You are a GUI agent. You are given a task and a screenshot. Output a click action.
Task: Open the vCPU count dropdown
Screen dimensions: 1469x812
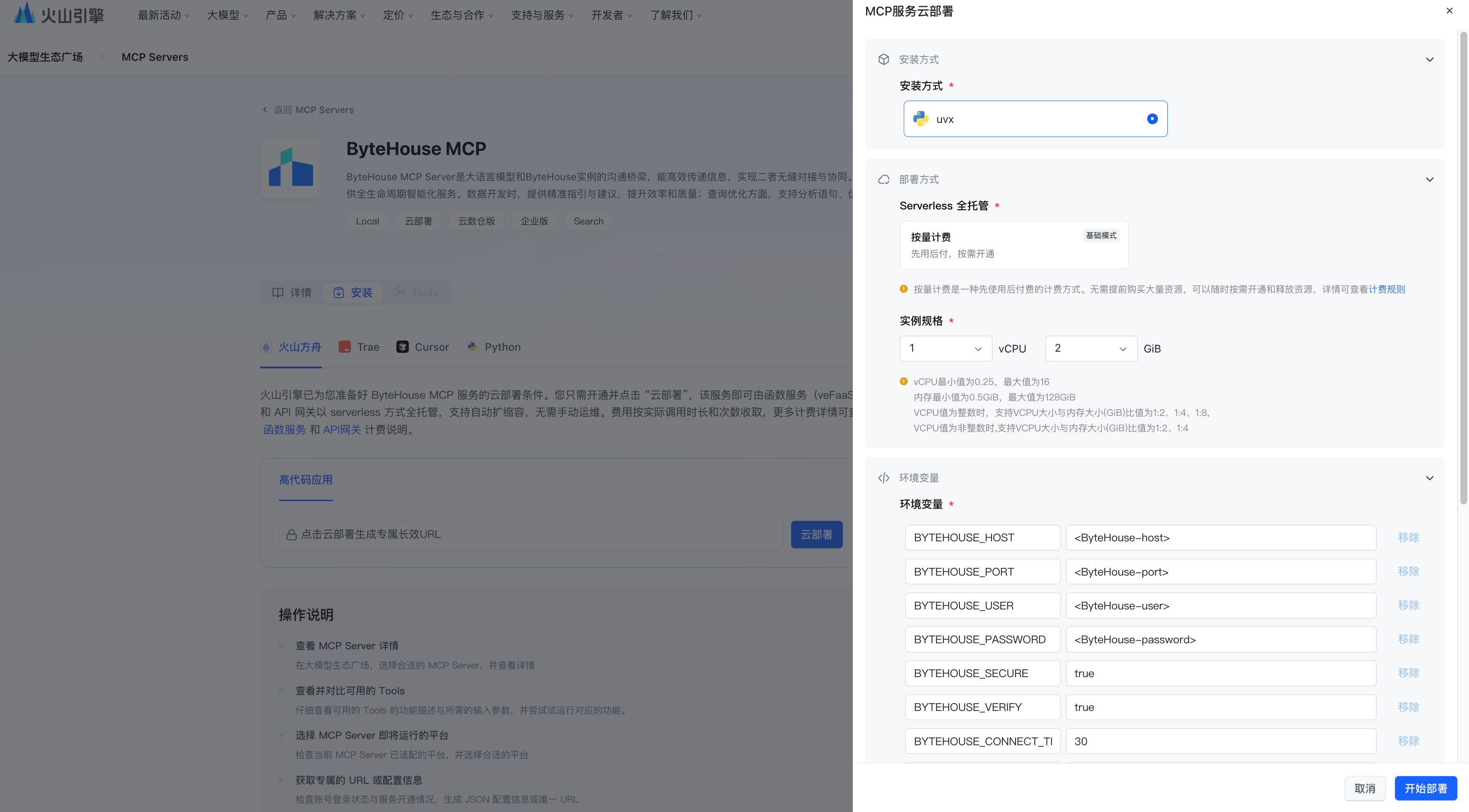945,348
